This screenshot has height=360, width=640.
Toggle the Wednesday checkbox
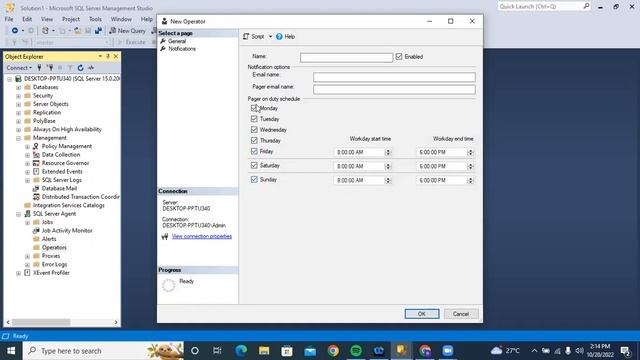[x=254, y=129]
